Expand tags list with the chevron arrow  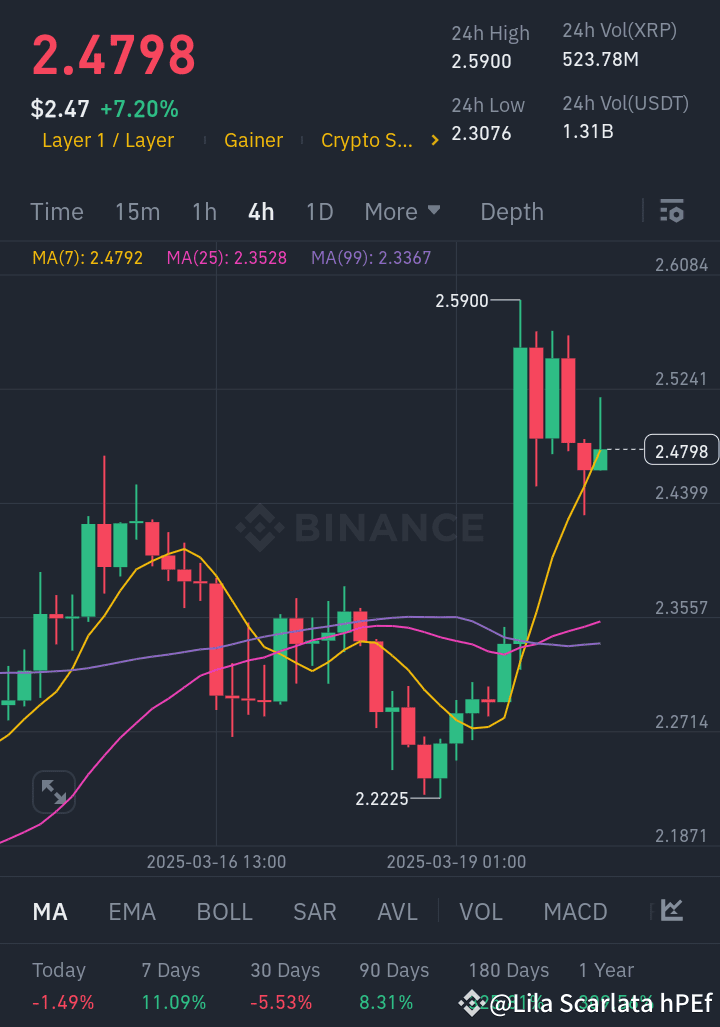434,141
